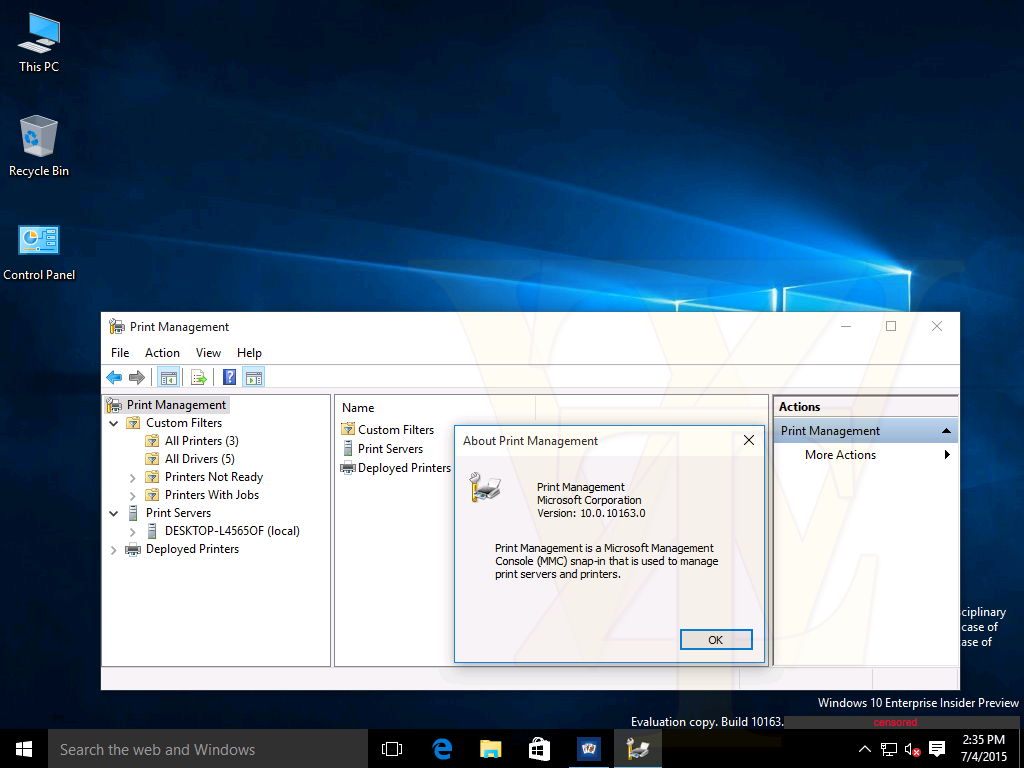Select the Control Panel desktop icon

tap(39, 253)
